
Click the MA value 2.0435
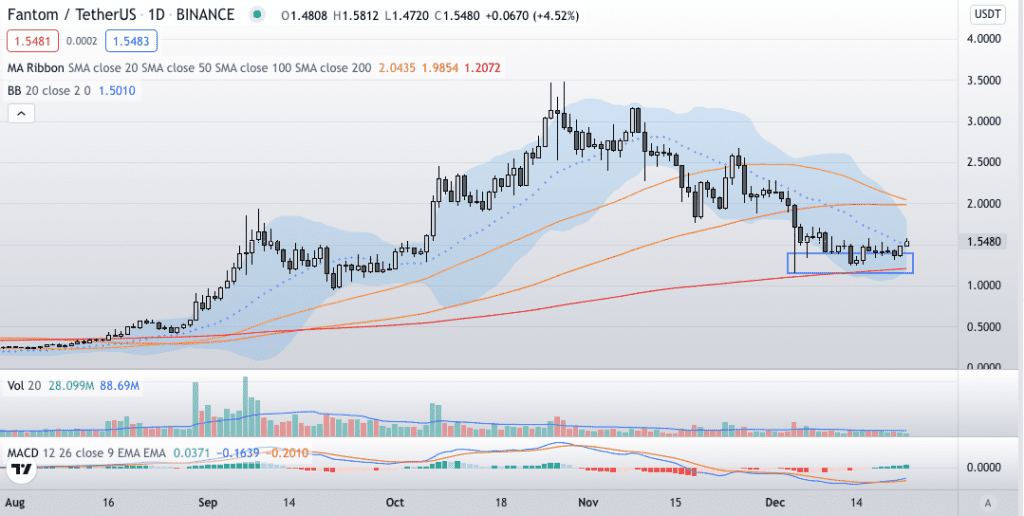click(x=396, y=68)
